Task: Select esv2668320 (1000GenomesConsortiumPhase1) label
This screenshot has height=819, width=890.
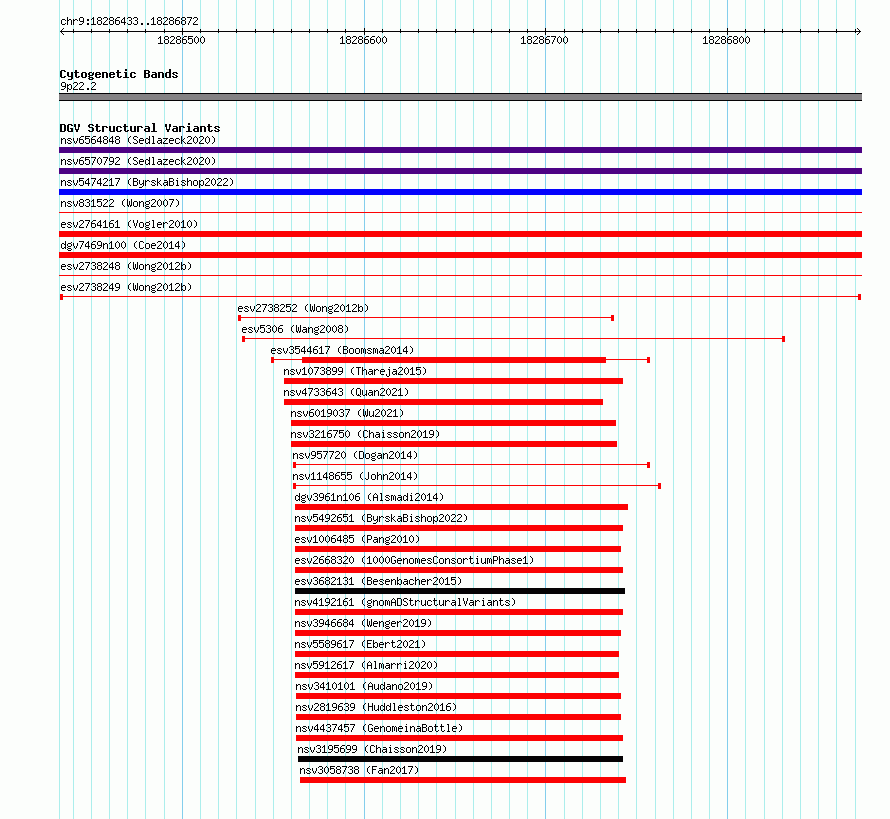Action: [x=414, y=560]
